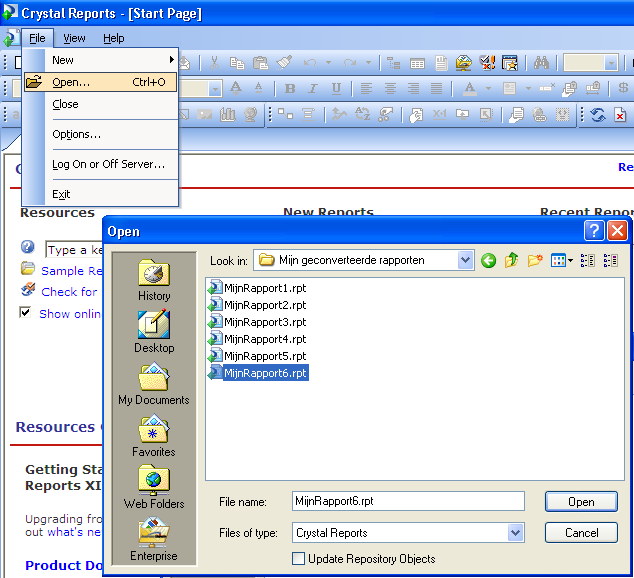This screenshot has width=634, height=578.
Task: Open the View menu
Action: click(x=74, y=38)
